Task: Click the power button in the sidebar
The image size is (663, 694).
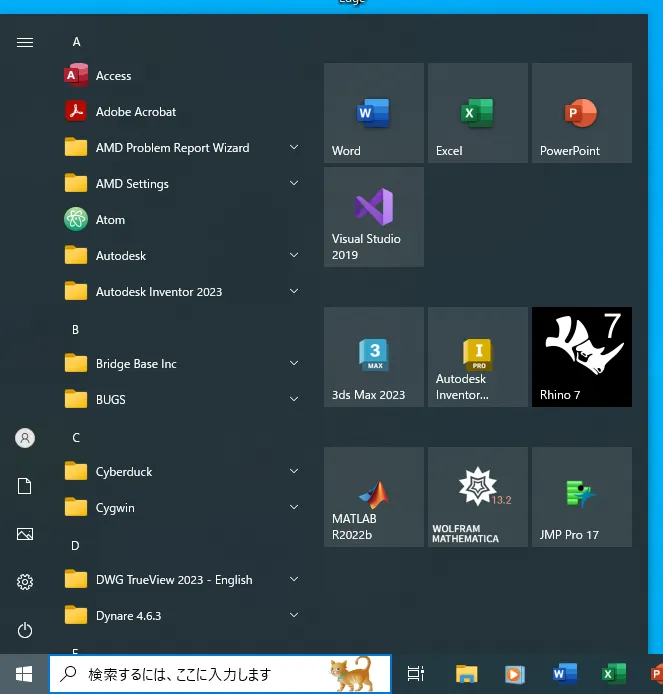Action: (25, 630)
